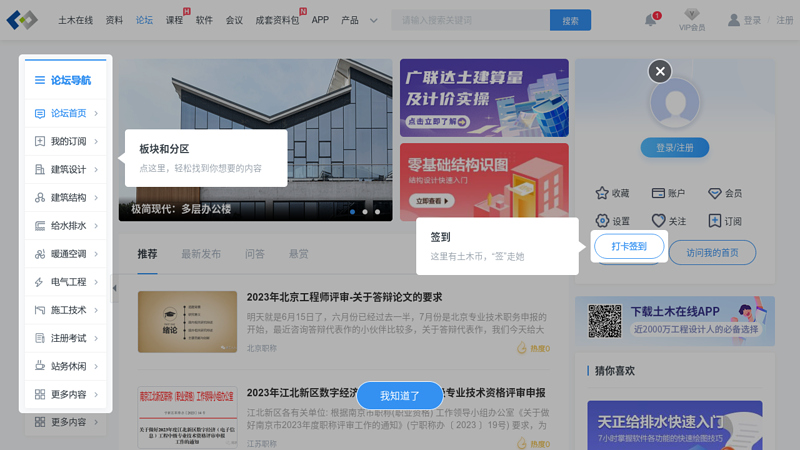Click the 登录 link in header
Screen dimensions: 800x450
point(752,20)
